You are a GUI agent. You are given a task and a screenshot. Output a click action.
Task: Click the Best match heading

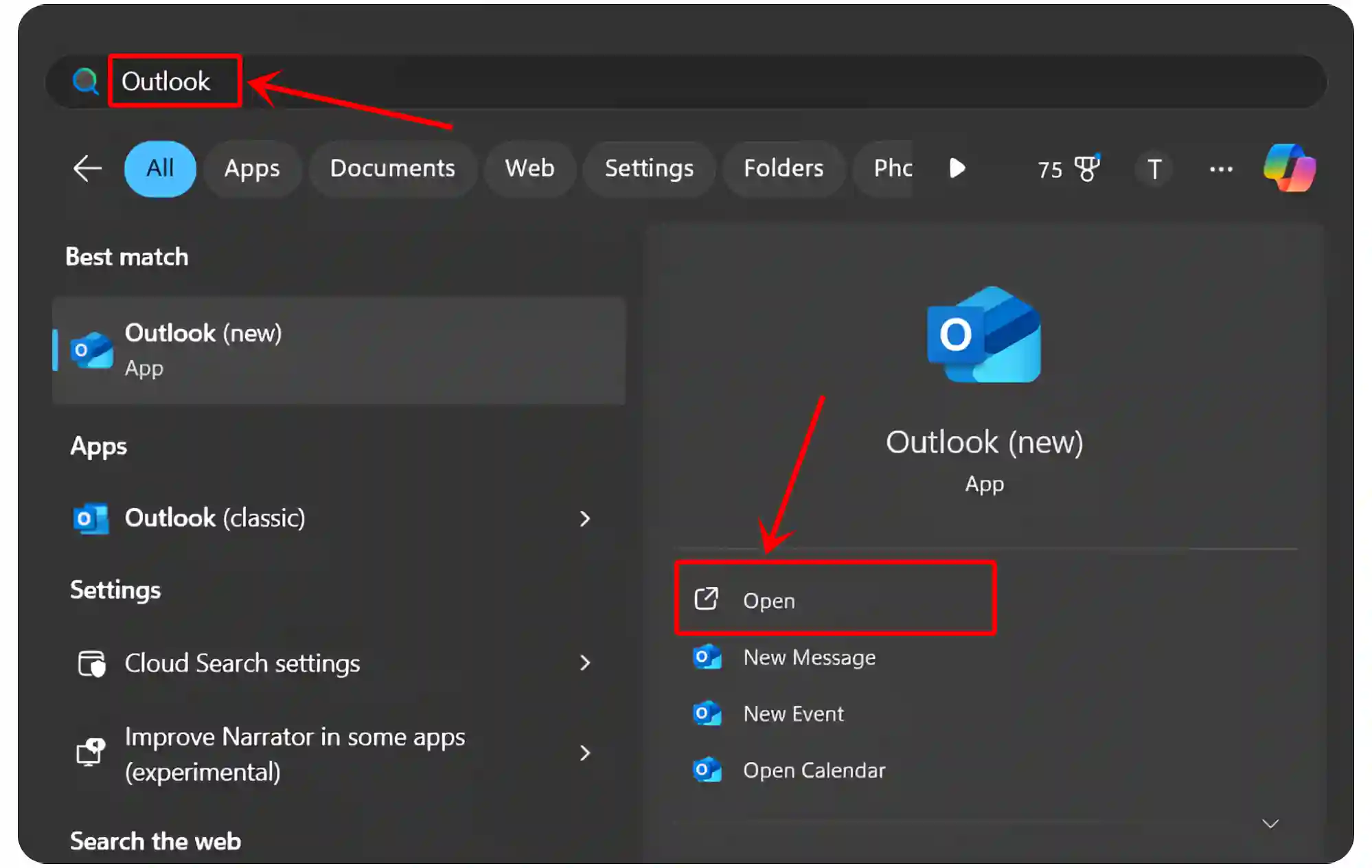click(x=127, y=257)
